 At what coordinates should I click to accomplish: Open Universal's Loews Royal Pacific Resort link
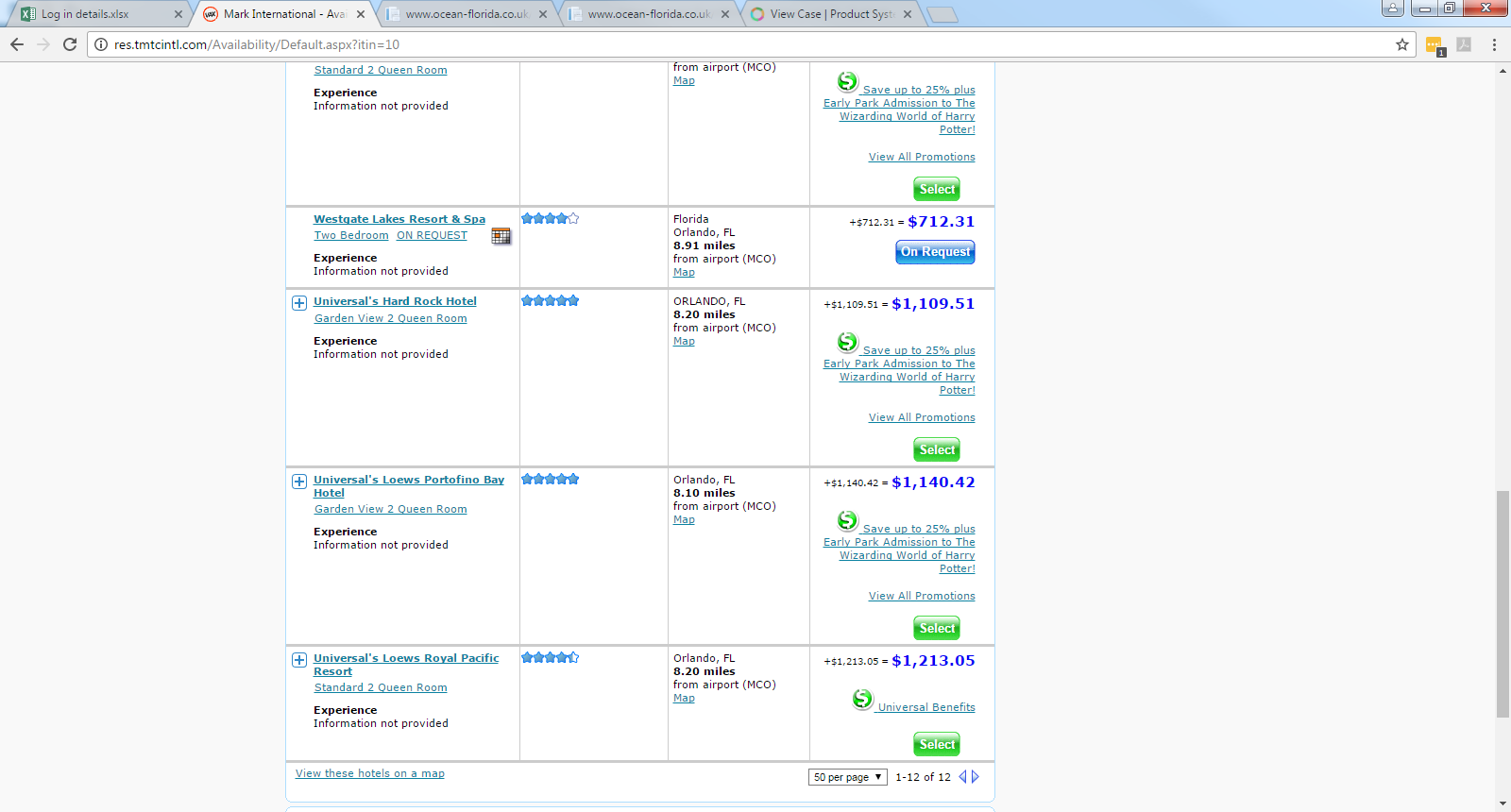pos(406,665)
